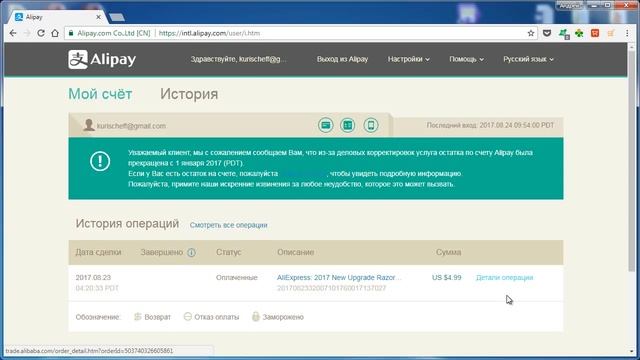Viewport: 640px width, 360px height.
Task: Click the red extension icon in toolbar
Action: point(595,33)
